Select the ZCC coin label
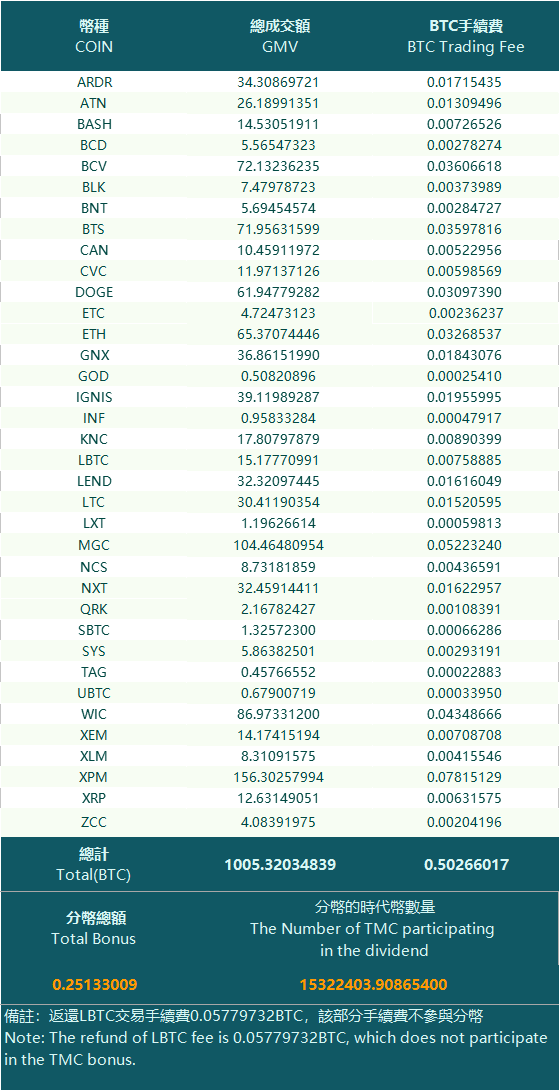Viewport: 559px width, 1090px height. (94, 822)
